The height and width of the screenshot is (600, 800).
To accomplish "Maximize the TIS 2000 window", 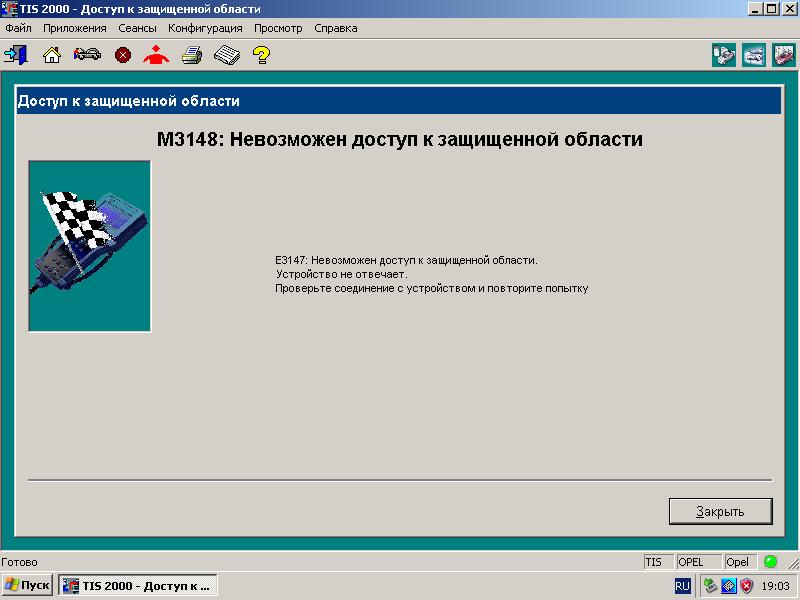I will pyautogui.click(x=772, y=9).
